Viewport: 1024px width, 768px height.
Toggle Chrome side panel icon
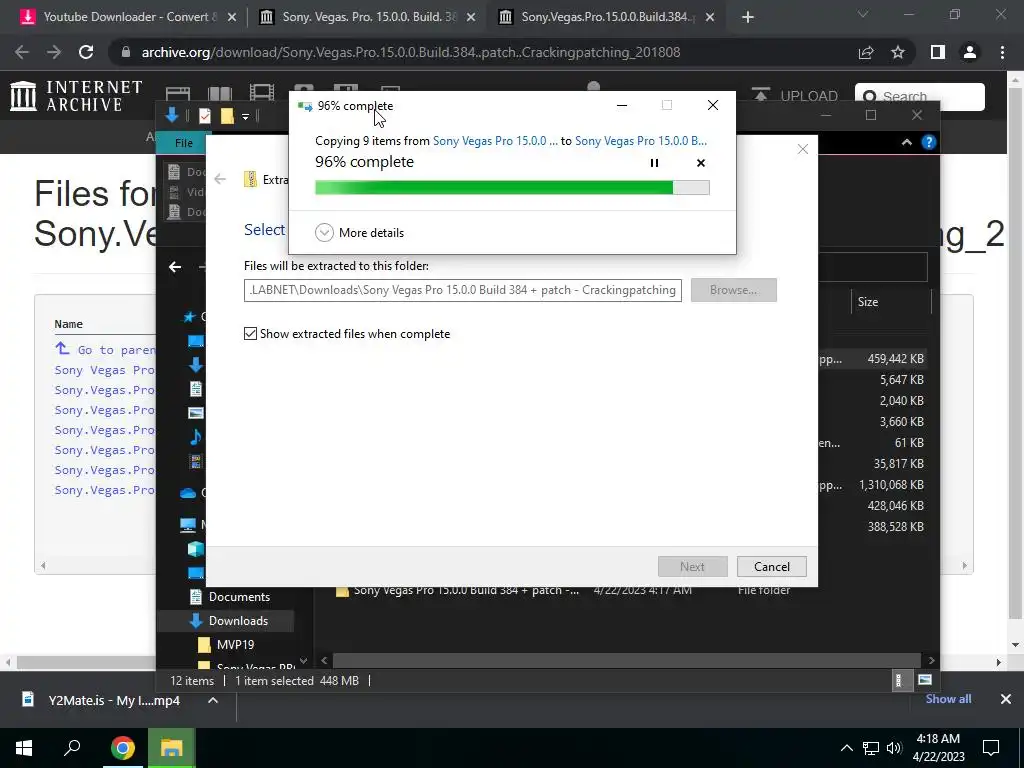point(938,52)
